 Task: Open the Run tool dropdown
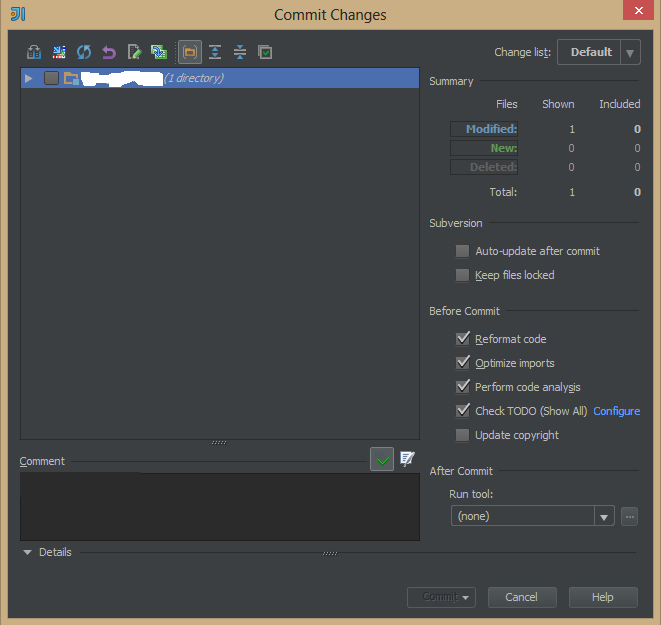pos(604,516)
